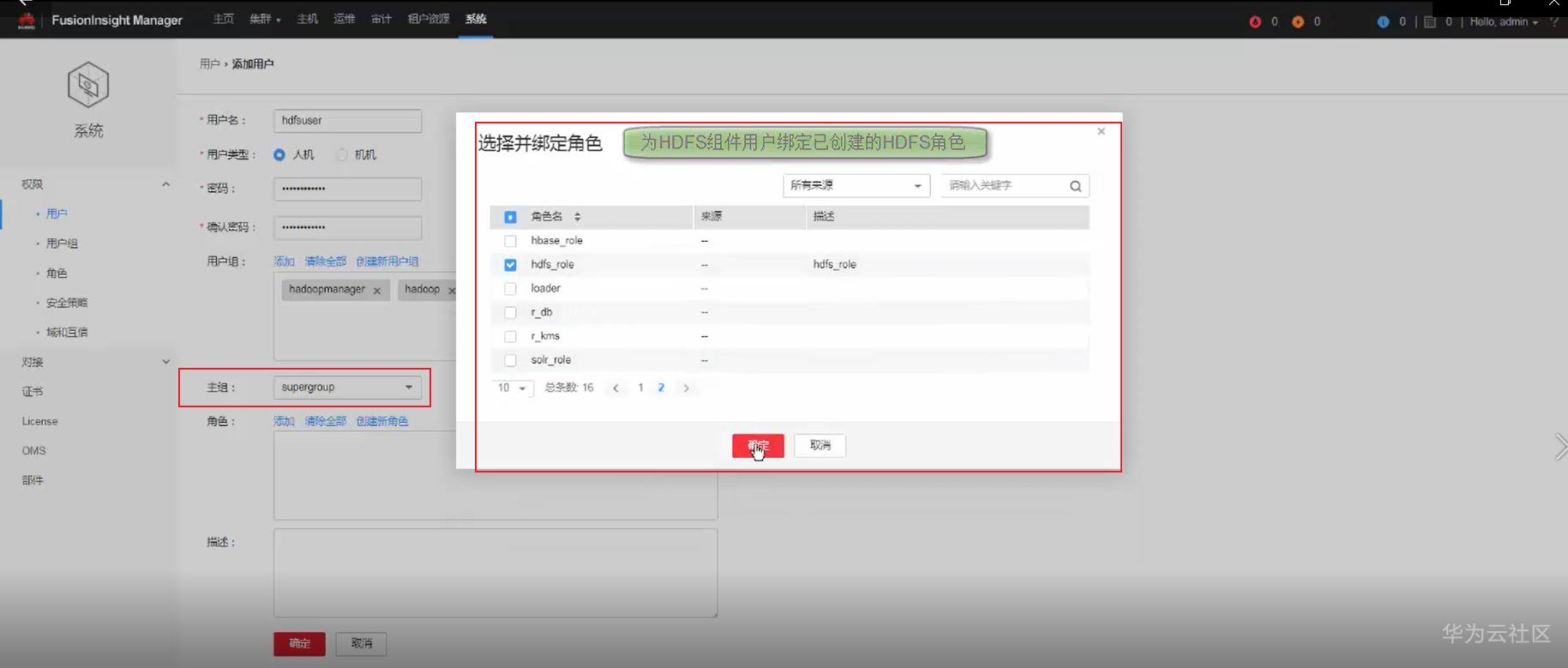Close the 选择并绑定角色 dialog with X
Screen dimensions: 1568x668
1102,131
